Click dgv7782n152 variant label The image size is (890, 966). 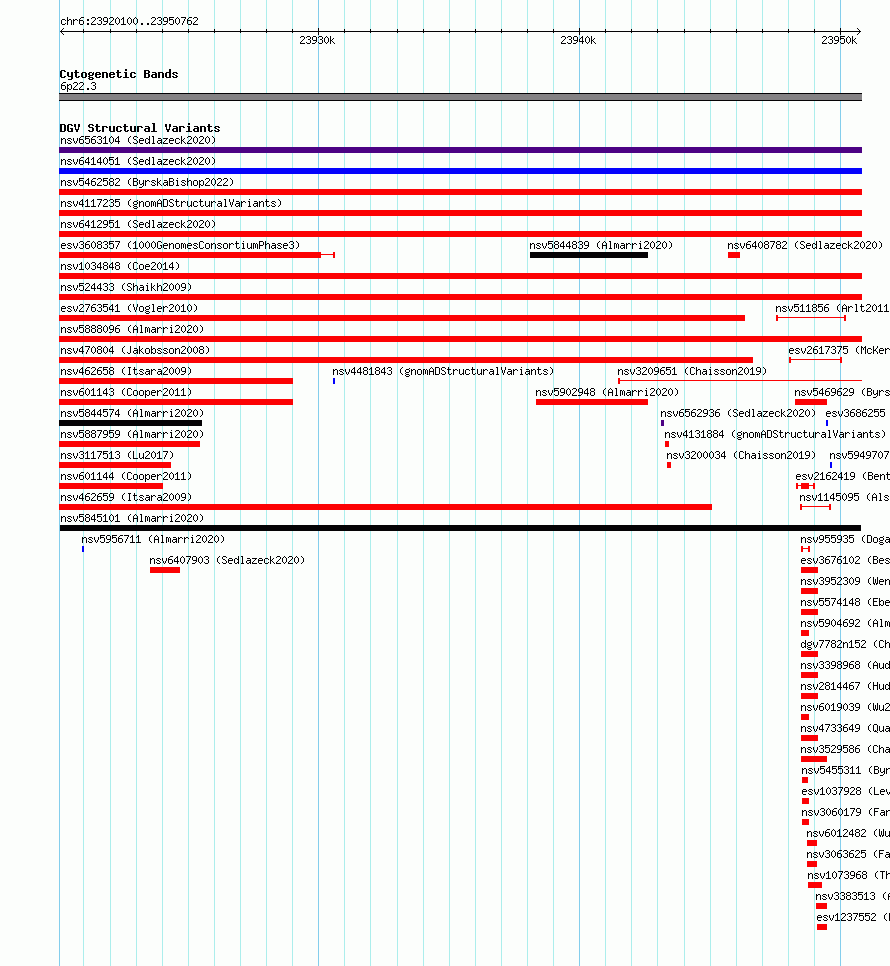click(845, 644)
